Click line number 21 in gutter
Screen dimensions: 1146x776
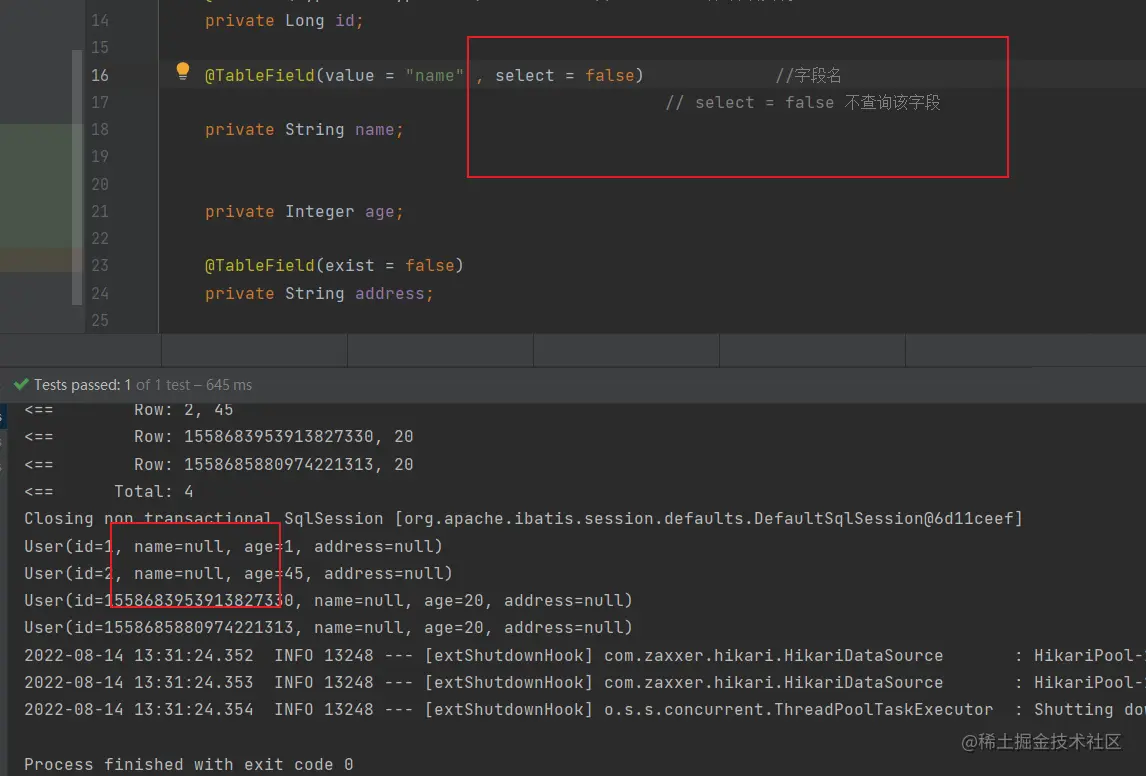[100, 211]
